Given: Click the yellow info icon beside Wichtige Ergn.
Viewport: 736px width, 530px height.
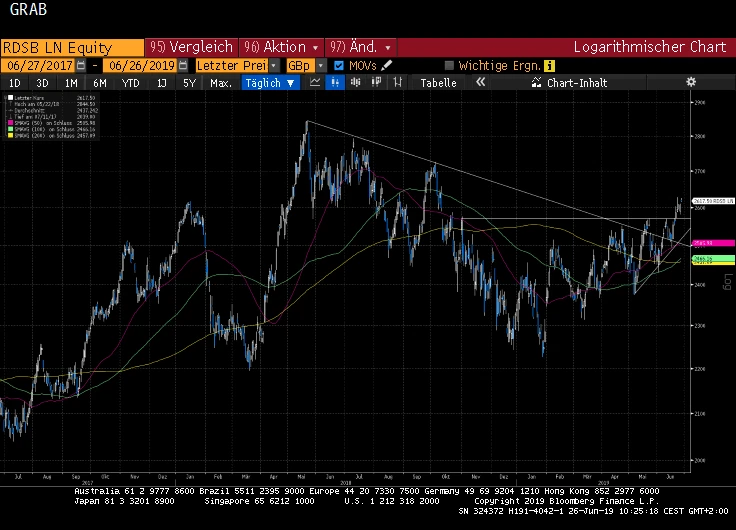Looking at the screenshot, I should 549,65.
